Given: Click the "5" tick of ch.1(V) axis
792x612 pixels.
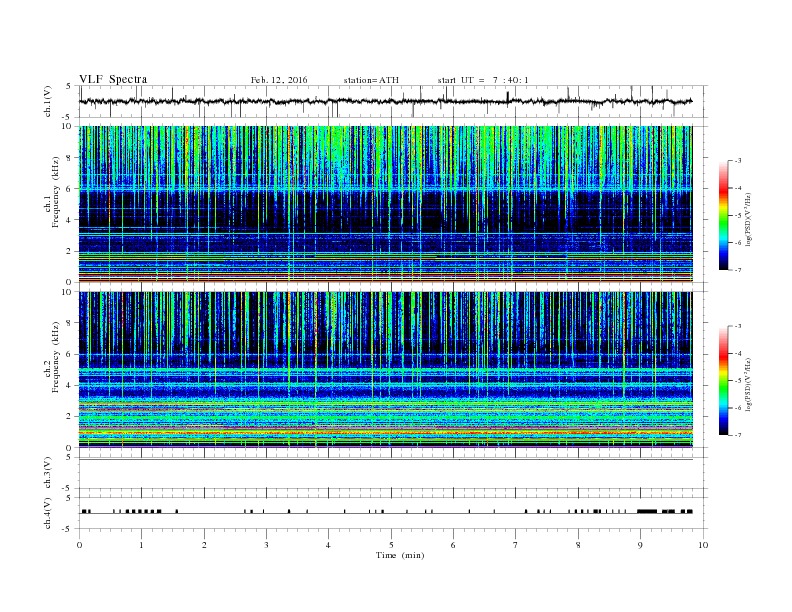Looking at the screenshot, I should [x=69, y=86].
